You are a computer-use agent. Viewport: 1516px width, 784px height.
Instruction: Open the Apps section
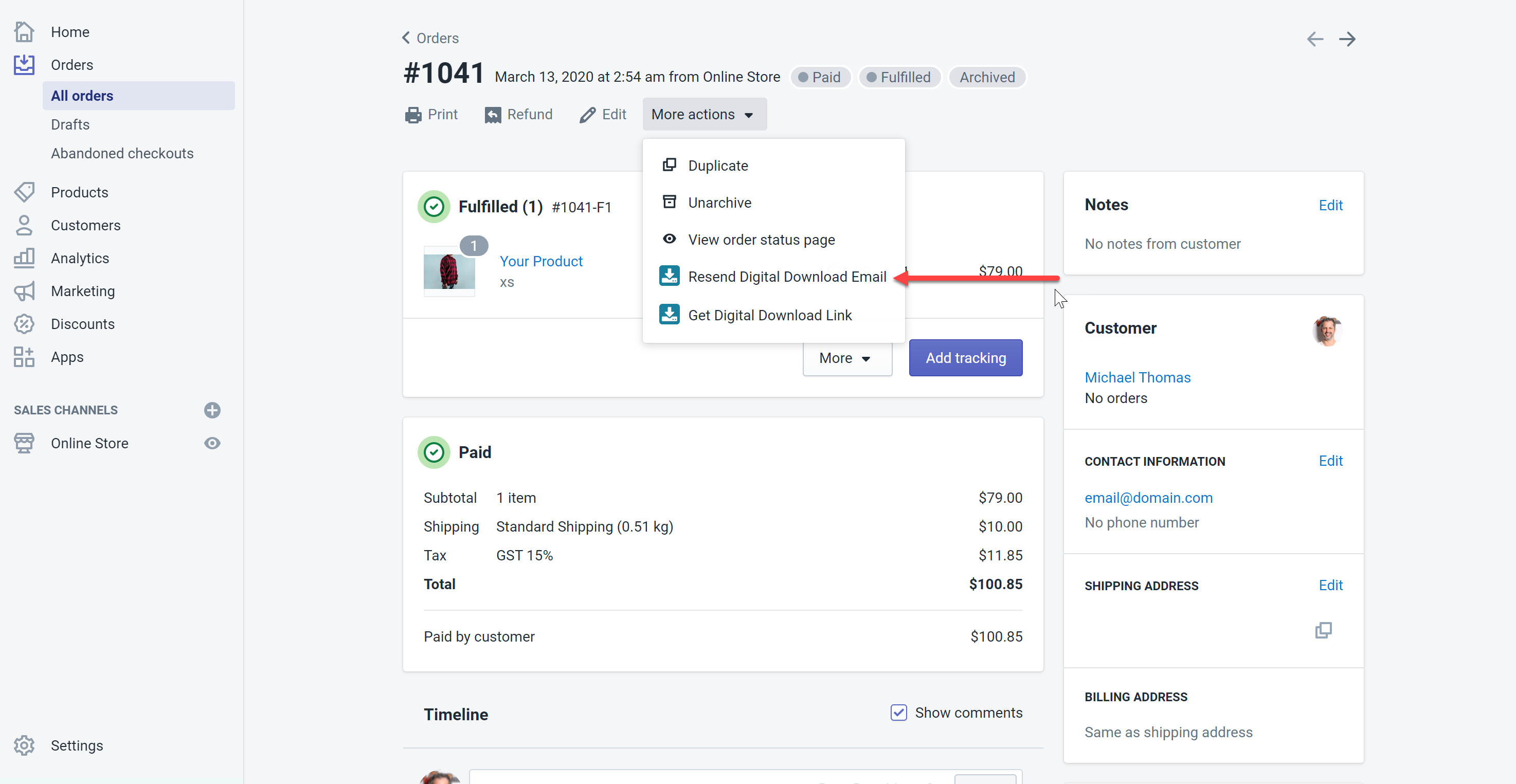point(66,356)
